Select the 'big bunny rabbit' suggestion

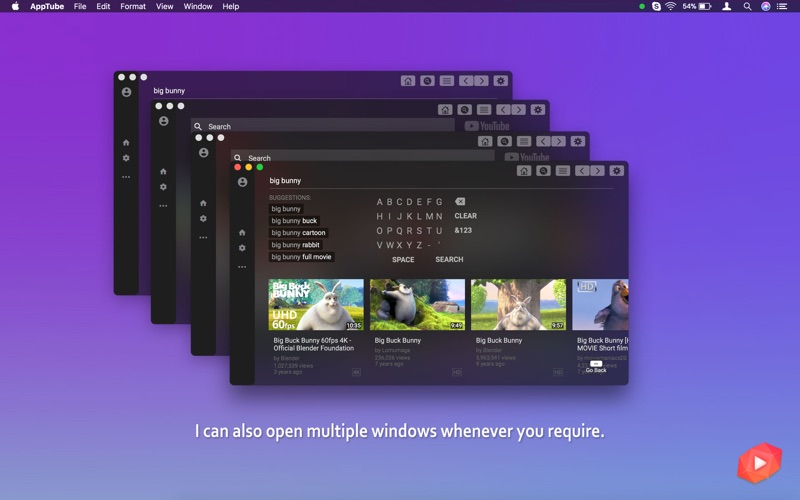[295, 245]
